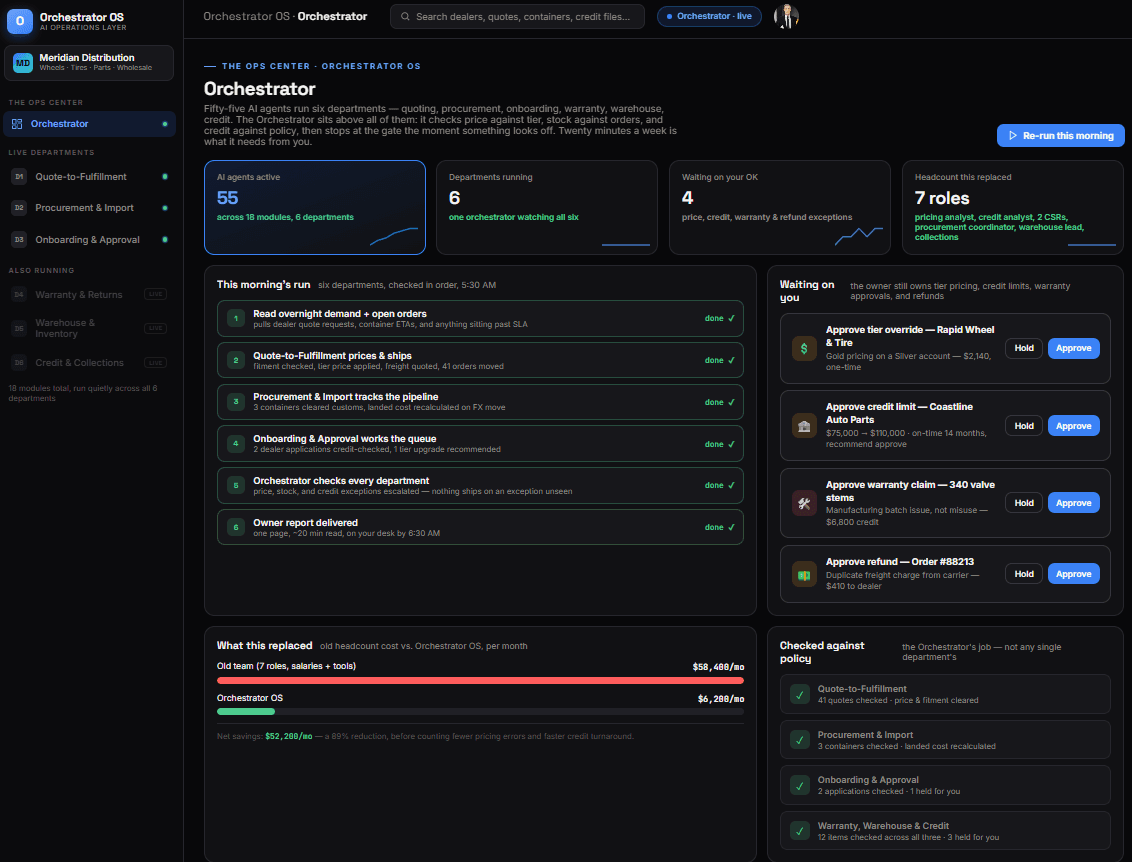Select Orchestrator in the sidebar
The height and width of the screenshot is (862, 1132).
(90, 124)
